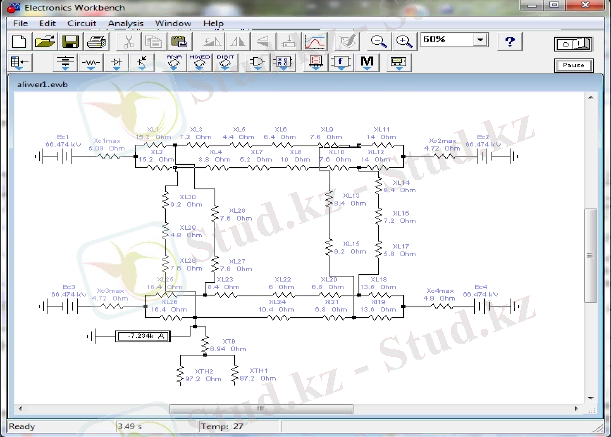Save the circuit using the floppy icon
The width and height of the screenshot is (611, 437).
(x=70, y=42)
